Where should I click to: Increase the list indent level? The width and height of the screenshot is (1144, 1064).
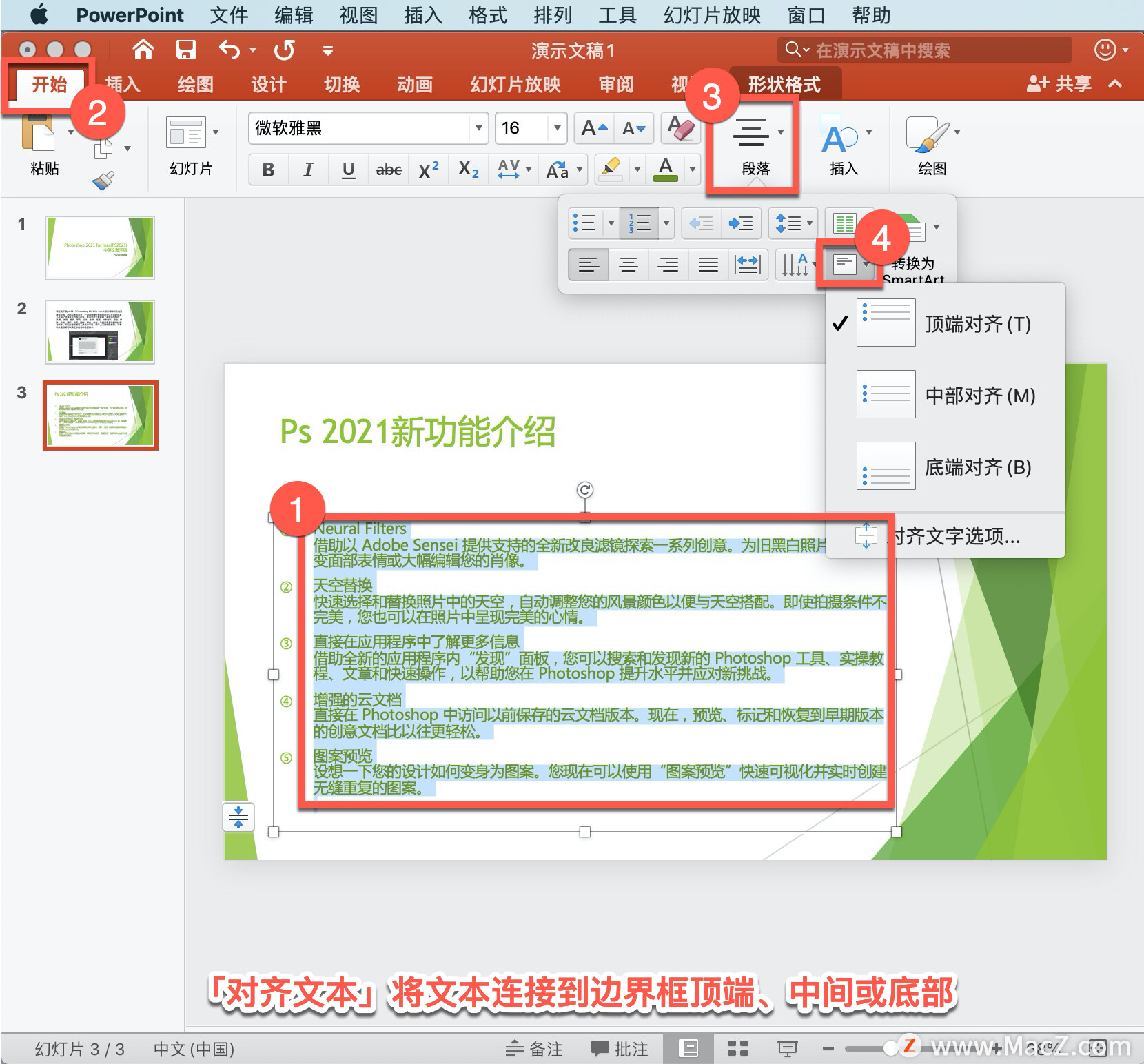point(742,223)
